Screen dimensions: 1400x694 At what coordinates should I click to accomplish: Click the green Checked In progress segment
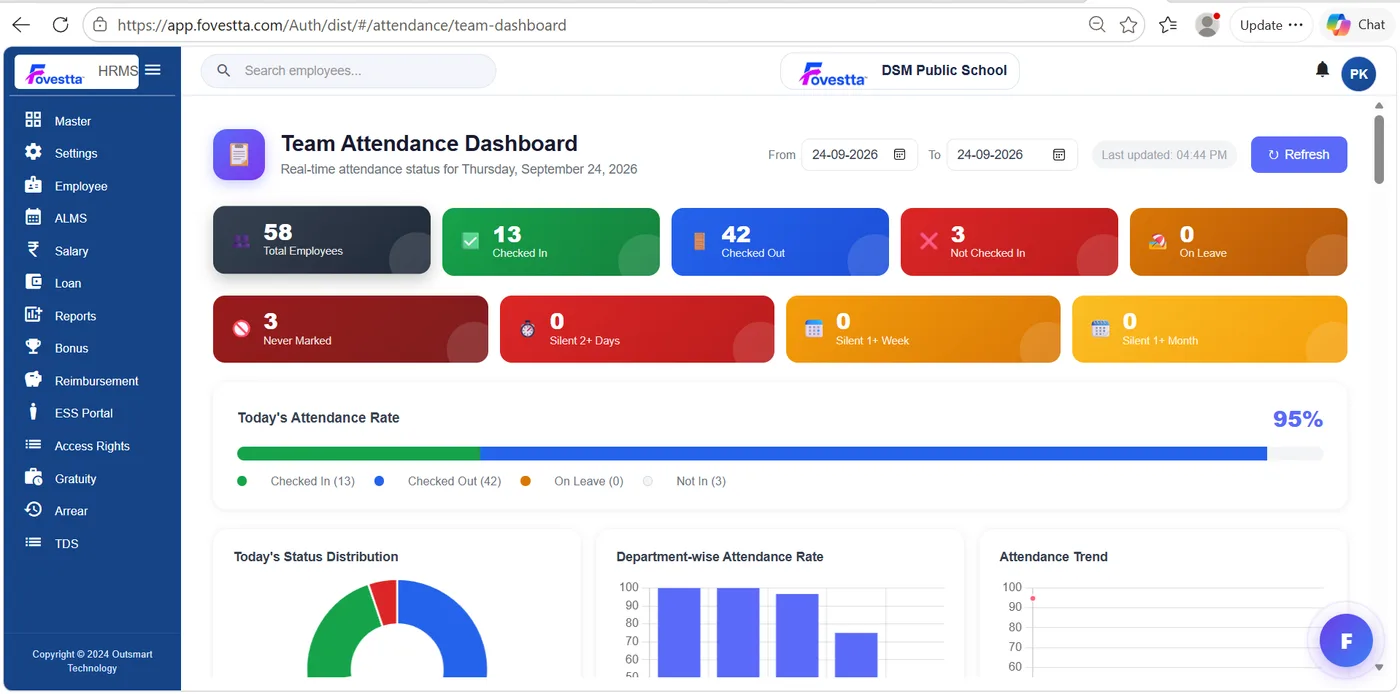pos(359,453)
